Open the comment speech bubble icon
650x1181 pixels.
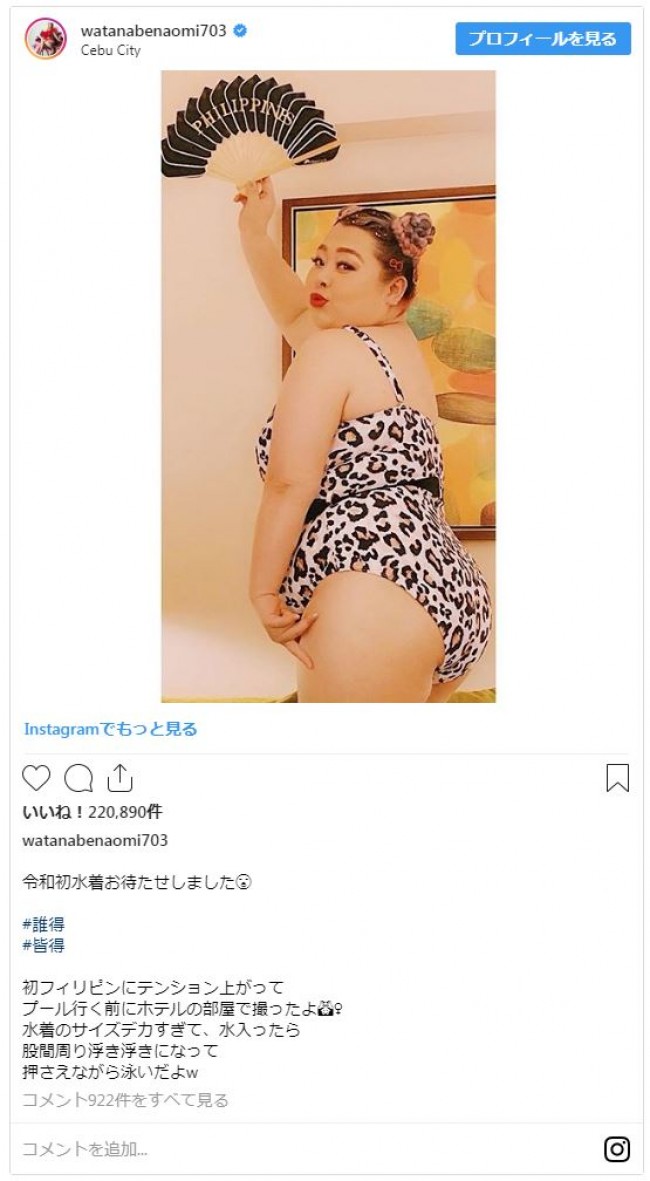(78, 778)
